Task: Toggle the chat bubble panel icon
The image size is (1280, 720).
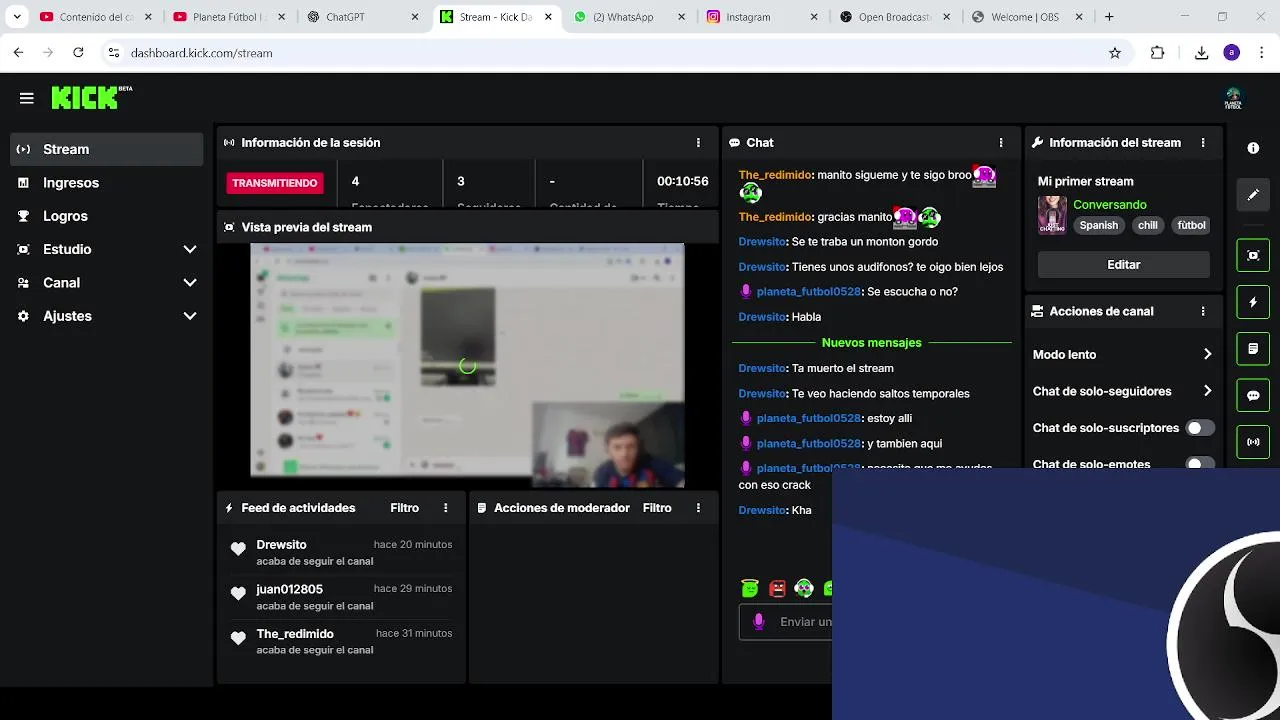Action: pos(1253,395)
